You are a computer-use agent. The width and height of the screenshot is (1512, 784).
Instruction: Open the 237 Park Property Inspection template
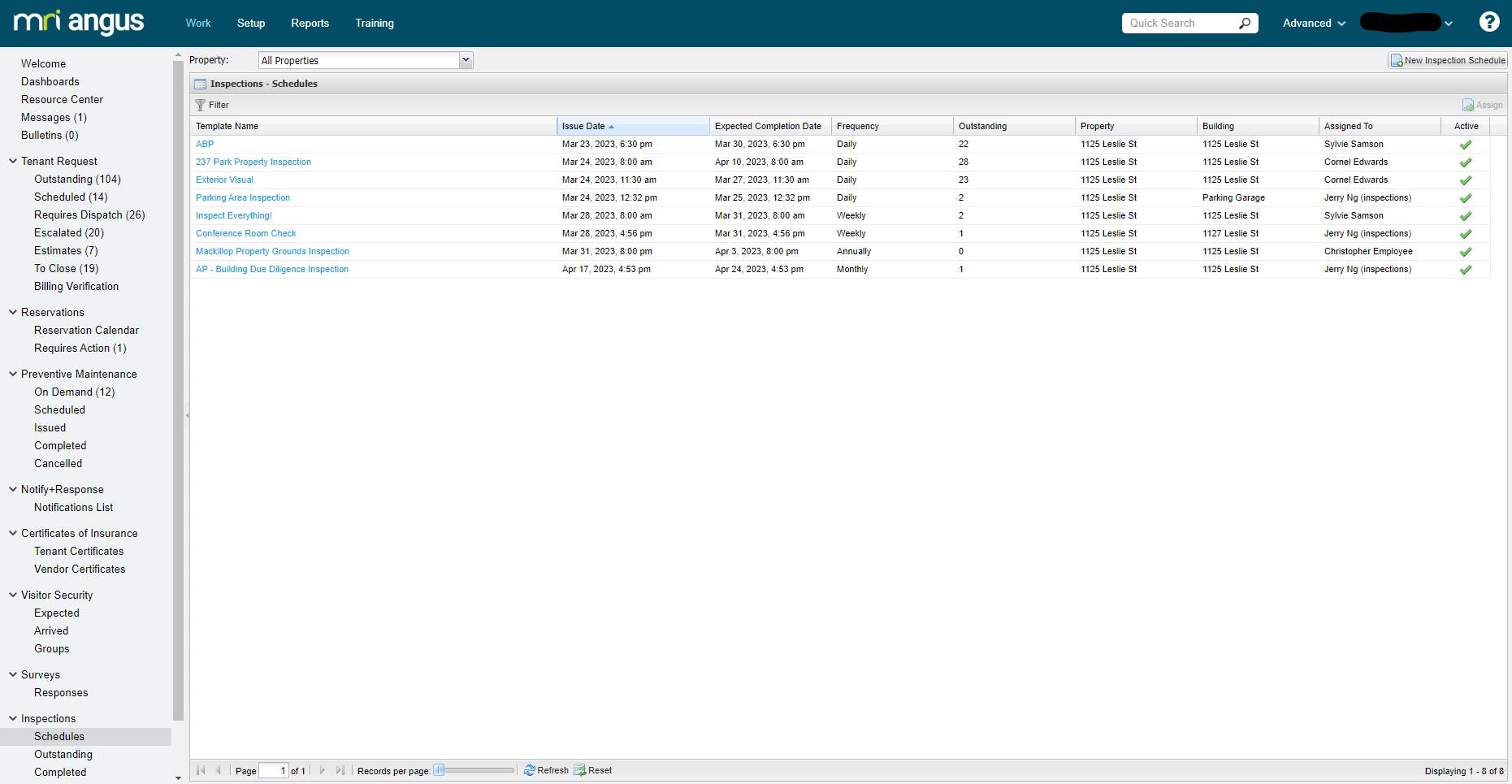pos(253,162)
